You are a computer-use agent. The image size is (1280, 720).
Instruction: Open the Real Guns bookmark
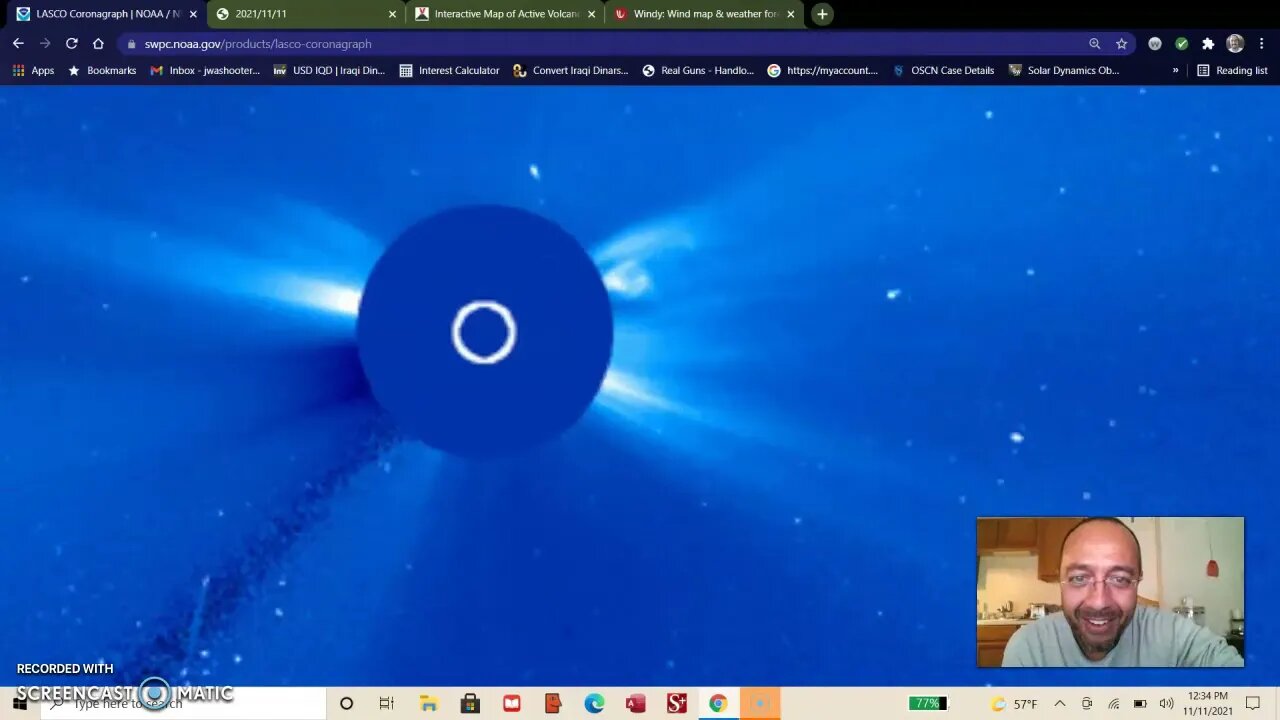[698, 70]
